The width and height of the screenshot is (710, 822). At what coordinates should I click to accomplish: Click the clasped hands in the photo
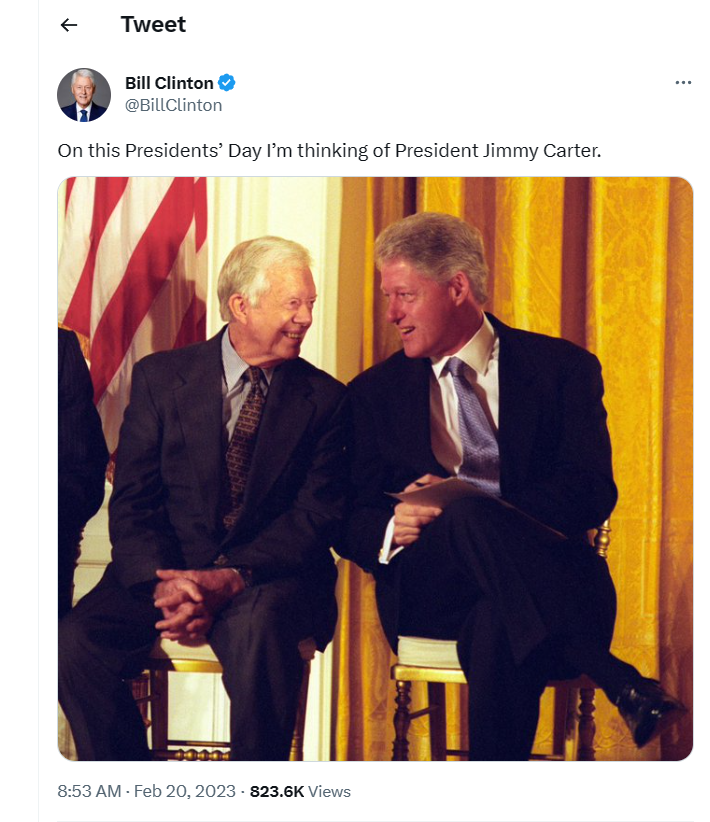pos(197,602)
